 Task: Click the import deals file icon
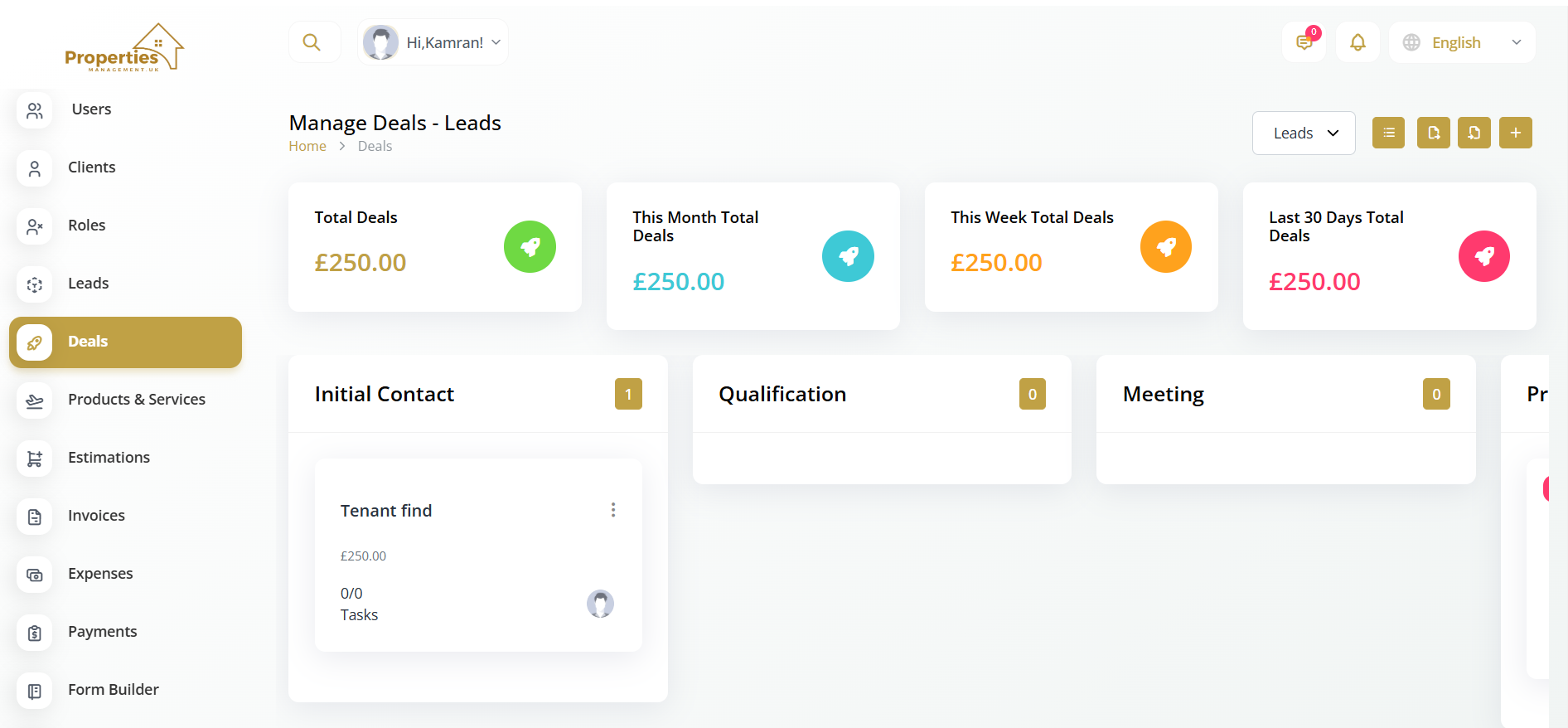(1474, 133)
